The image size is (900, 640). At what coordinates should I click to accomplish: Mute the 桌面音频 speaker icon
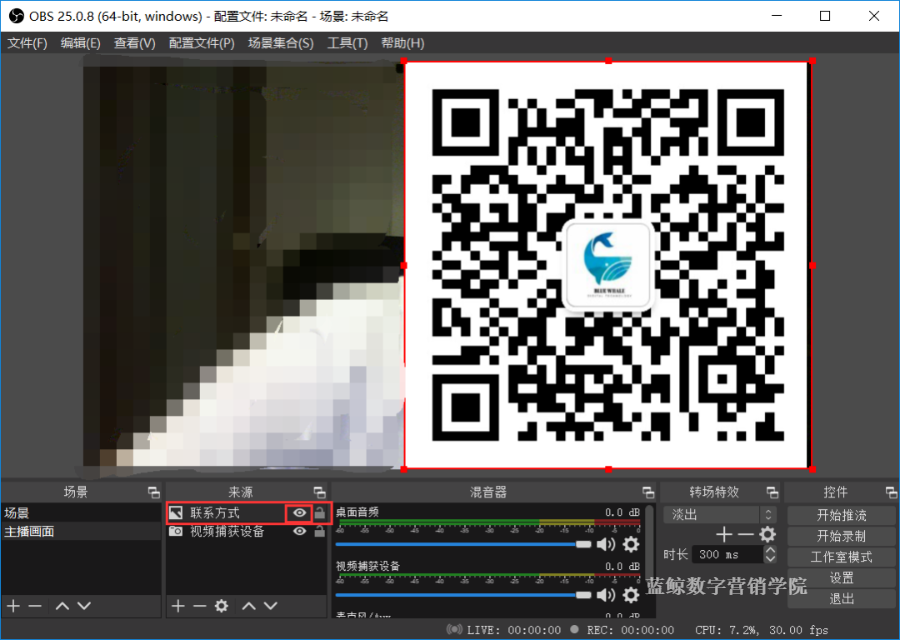pyautogui.click(x=606, y=544)
